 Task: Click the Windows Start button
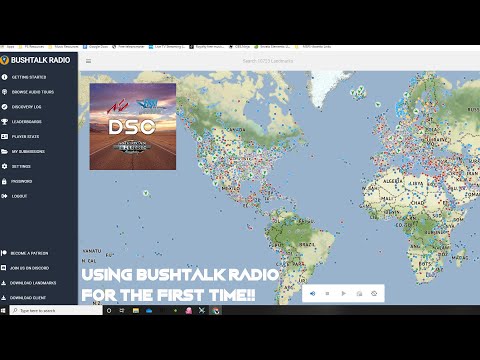pos(4,311)
